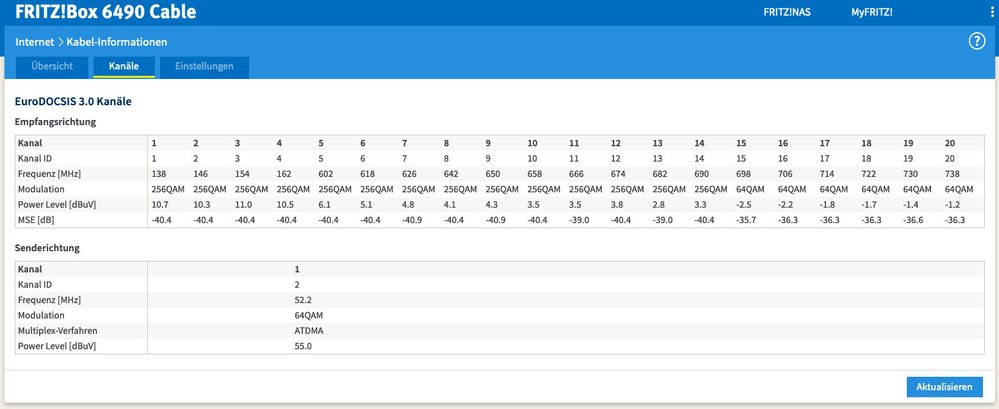Click the frequency value 706

pos(784,174)
